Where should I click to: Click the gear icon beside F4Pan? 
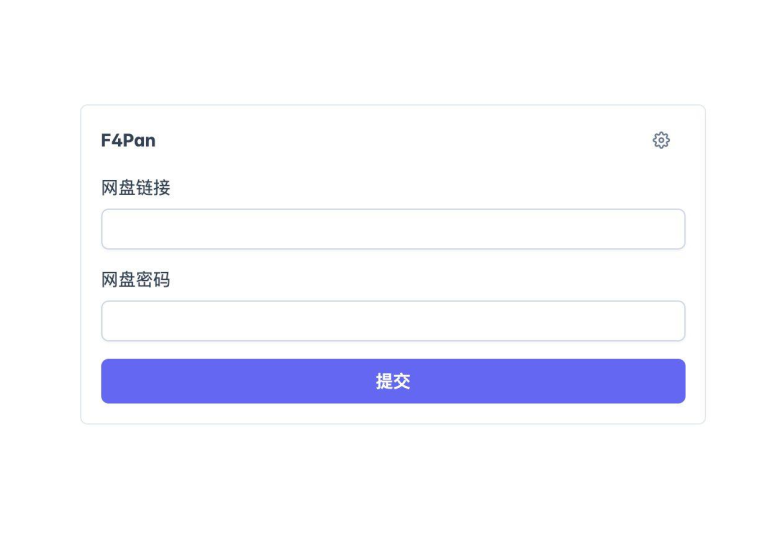pyautogui.click(x=661, y=140)
